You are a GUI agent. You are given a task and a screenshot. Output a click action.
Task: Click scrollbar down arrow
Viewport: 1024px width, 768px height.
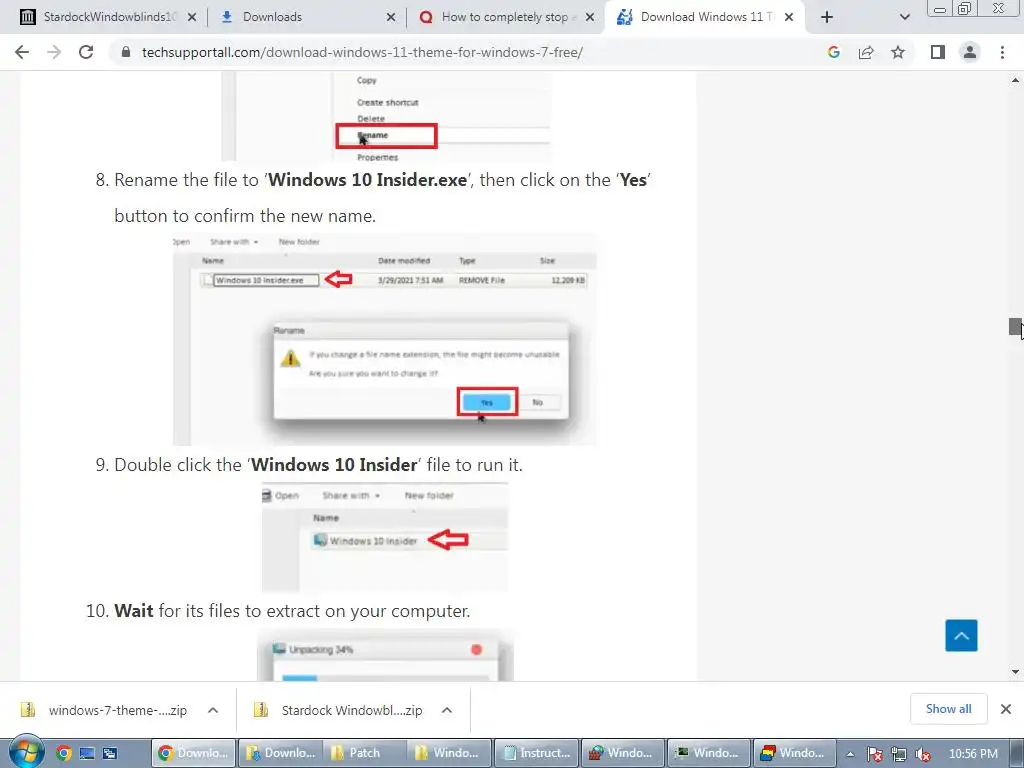pos(1015,671)
